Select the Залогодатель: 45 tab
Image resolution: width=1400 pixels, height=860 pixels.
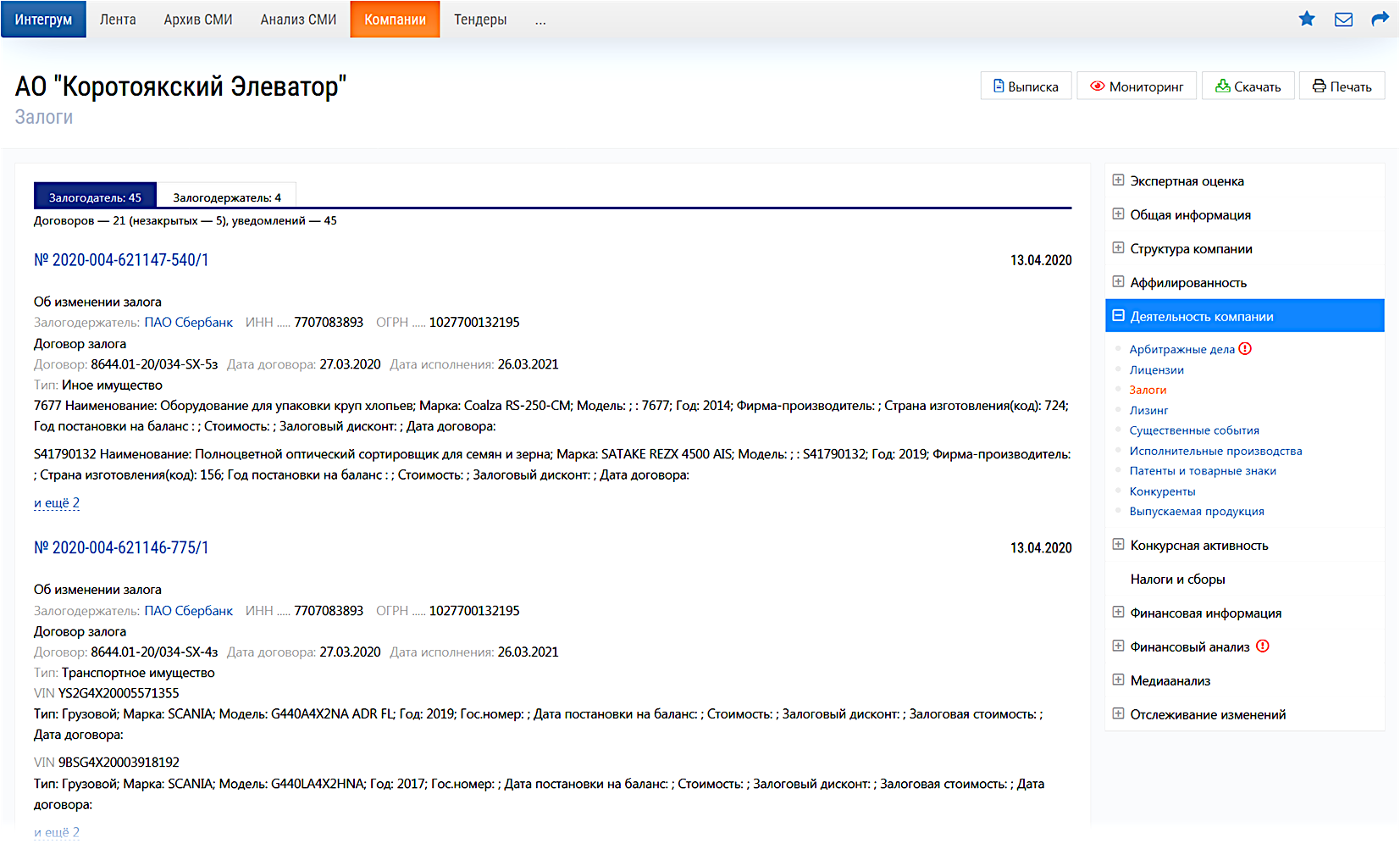[x=95, y=197]
